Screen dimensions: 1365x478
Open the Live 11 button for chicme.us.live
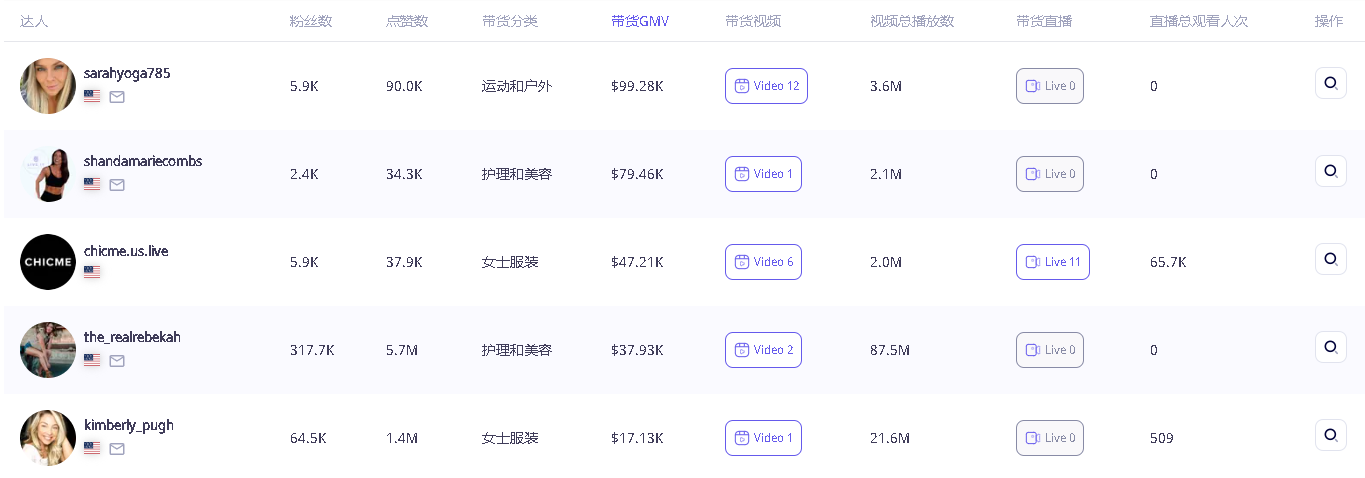1052,262
